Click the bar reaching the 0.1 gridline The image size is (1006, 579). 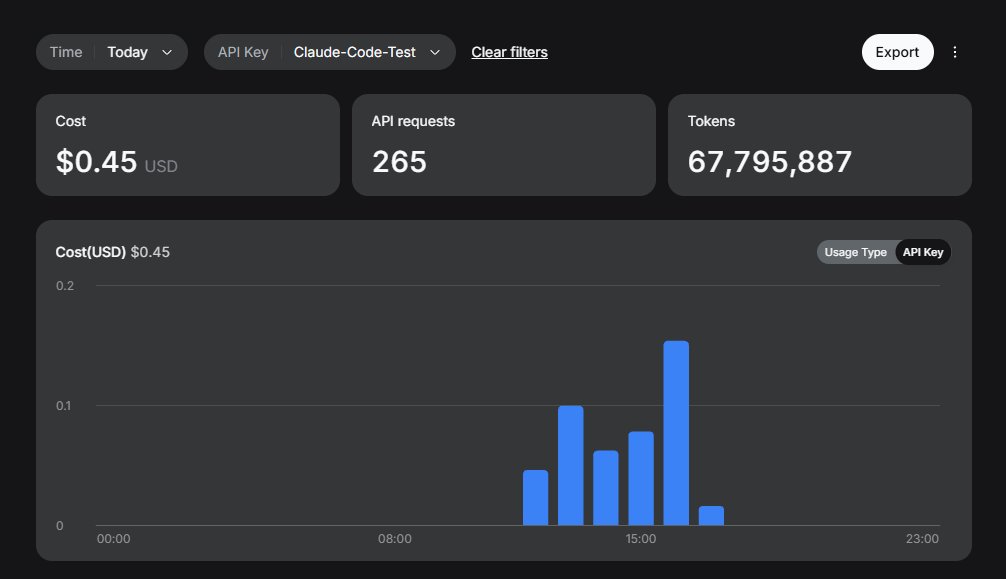click(570, 466)
